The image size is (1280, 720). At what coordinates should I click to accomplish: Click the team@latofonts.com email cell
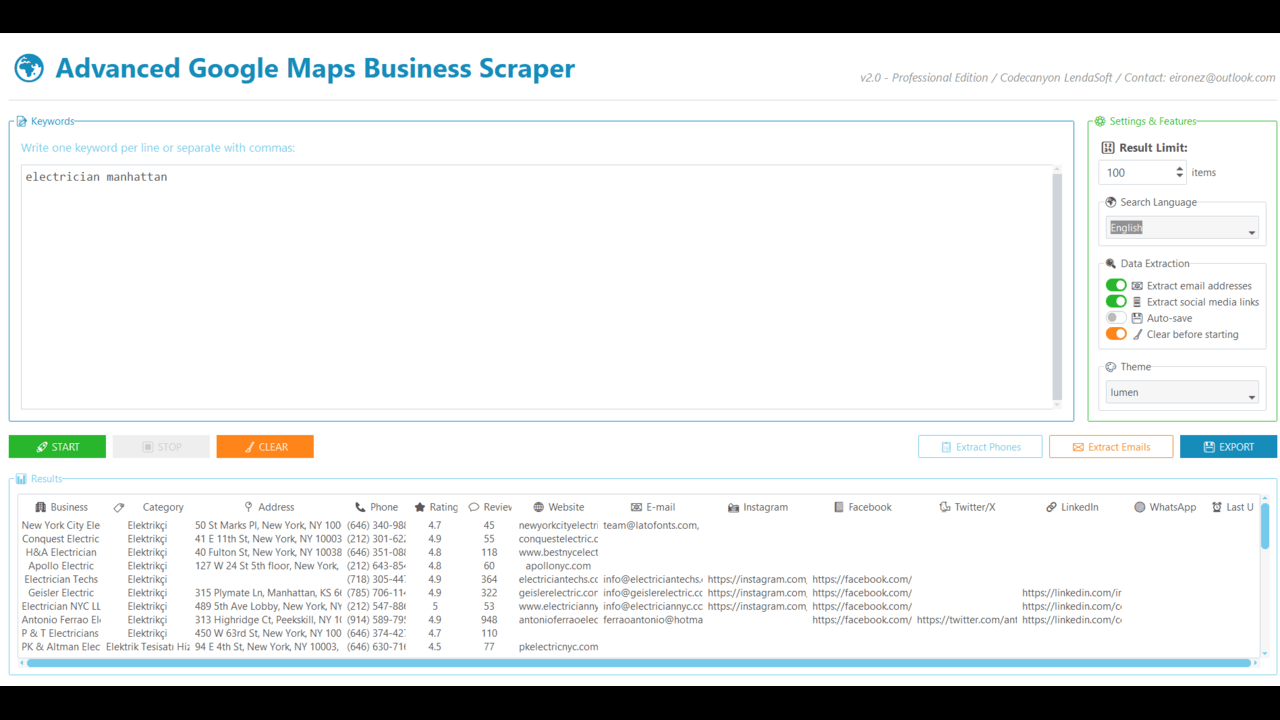coord(651,525)
